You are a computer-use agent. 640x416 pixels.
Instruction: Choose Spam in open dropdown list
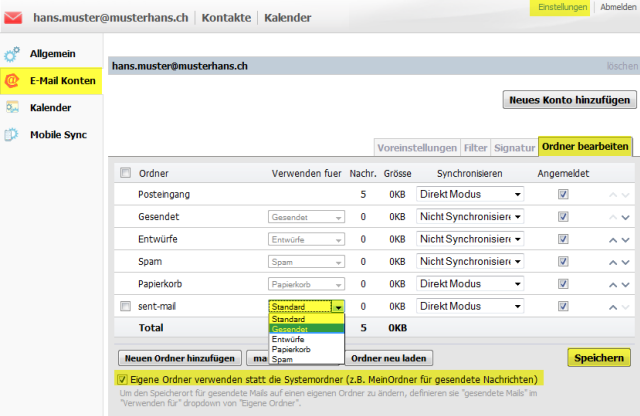pos(306,359)
